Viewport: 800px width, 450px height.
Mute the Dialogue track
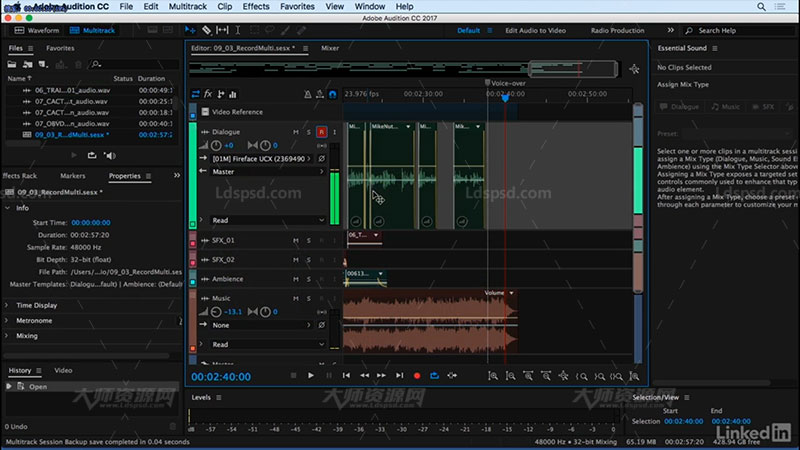coord(296,132)
